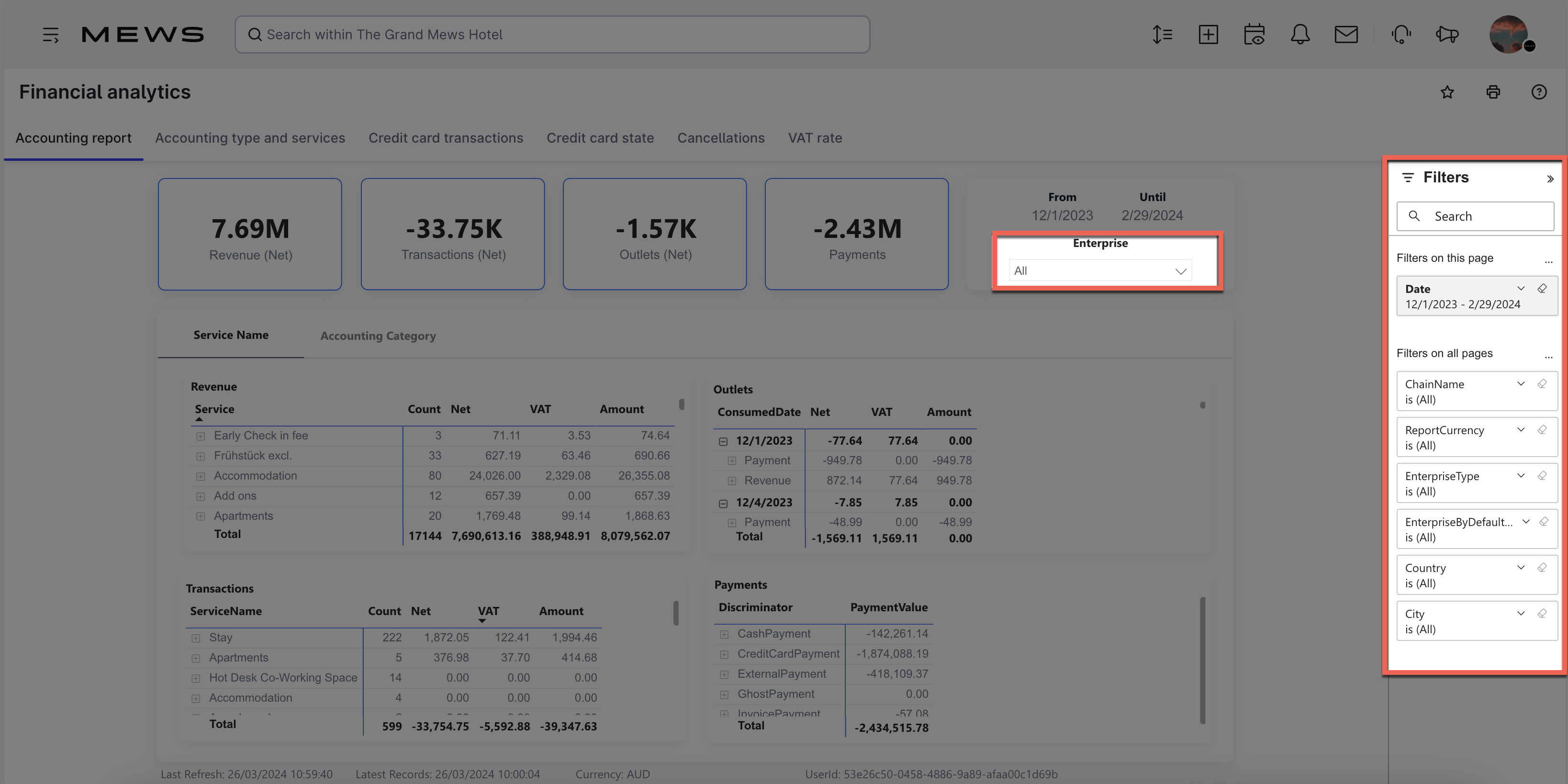
Task: Clear the EnterpriseType filter eraser icon
Action: pos(1542,475)
